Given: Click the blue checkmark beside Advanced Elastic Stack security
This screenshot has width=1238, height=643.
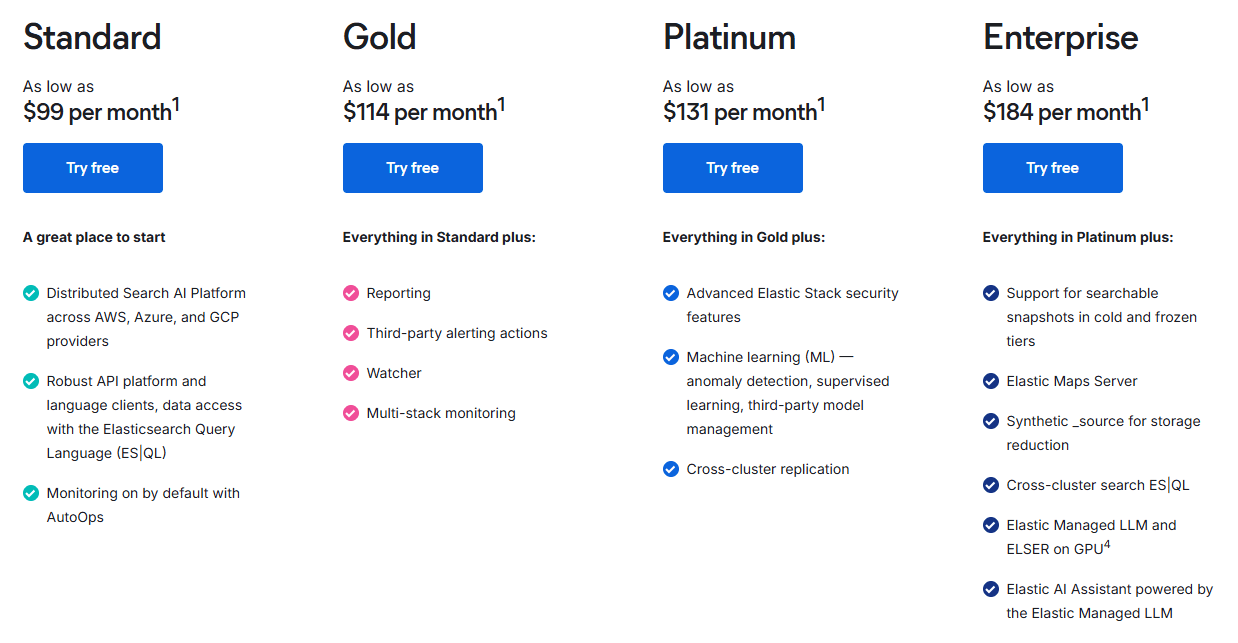Looking at the screenshot, I should click(671, 293).
